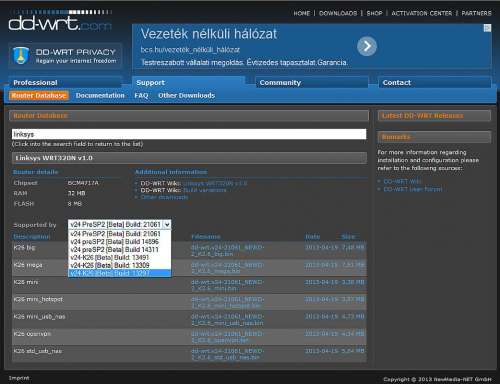The image size is (500, 384).
Task: Click the Filename column header
Action: [x=206, y=237]
